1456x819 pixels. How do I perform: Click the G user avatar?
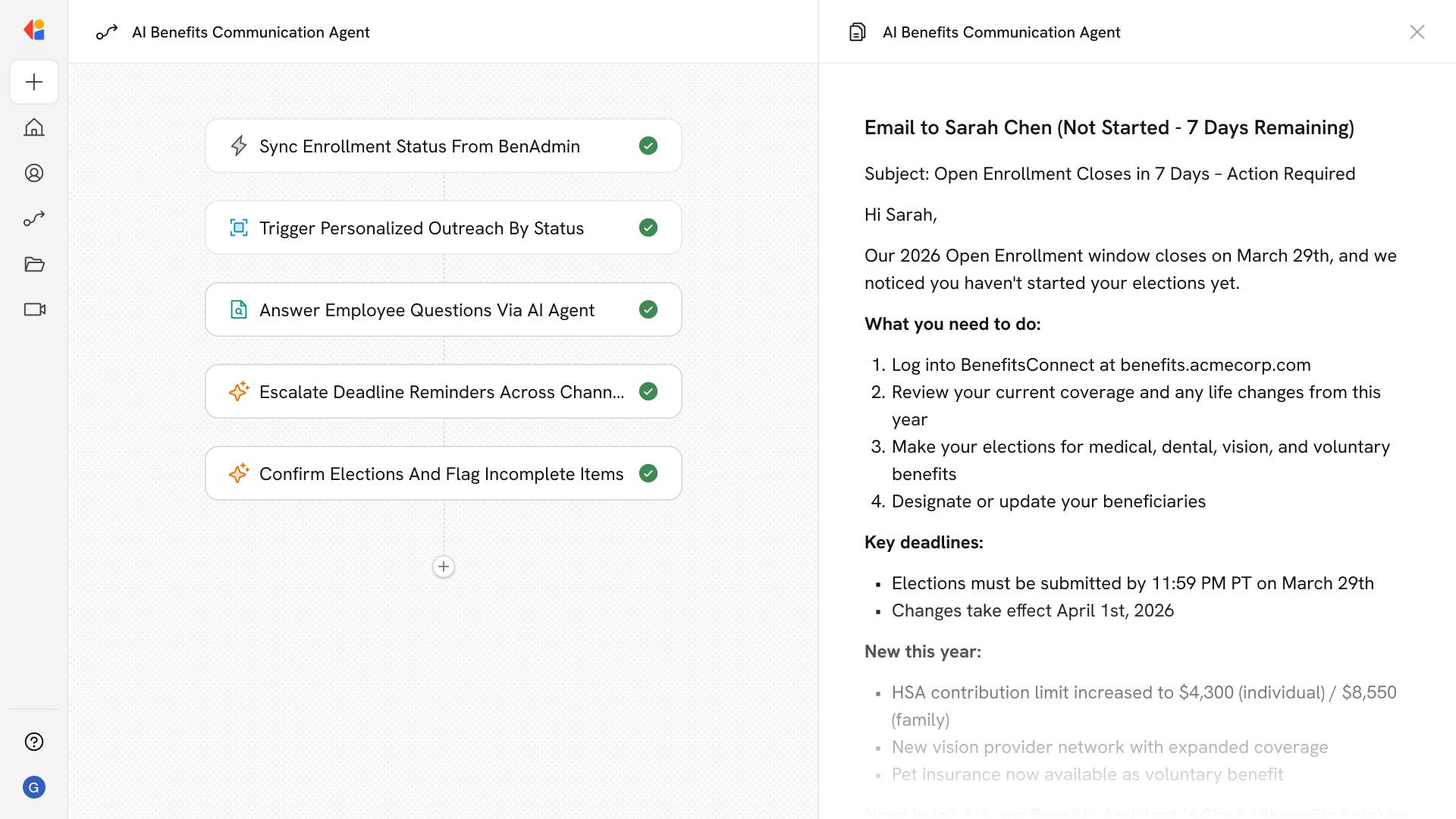pyautogui.click(x=34, y=787)
